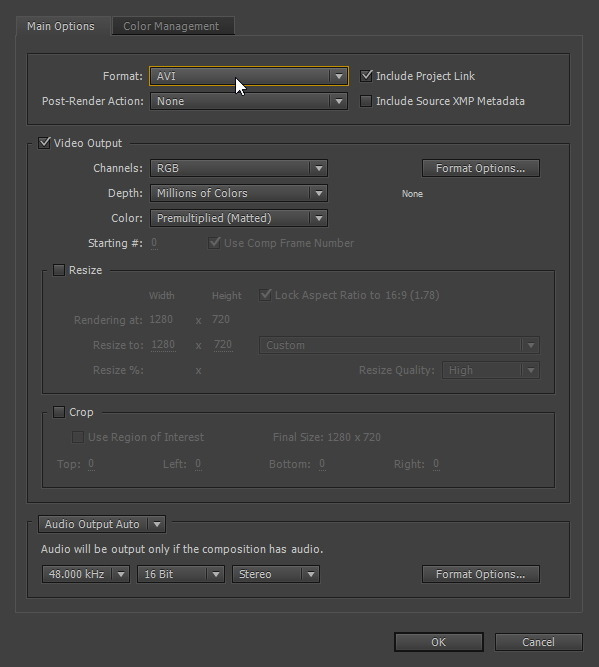
Task: Enable the Crop checkbox
Action: point(59,412)
